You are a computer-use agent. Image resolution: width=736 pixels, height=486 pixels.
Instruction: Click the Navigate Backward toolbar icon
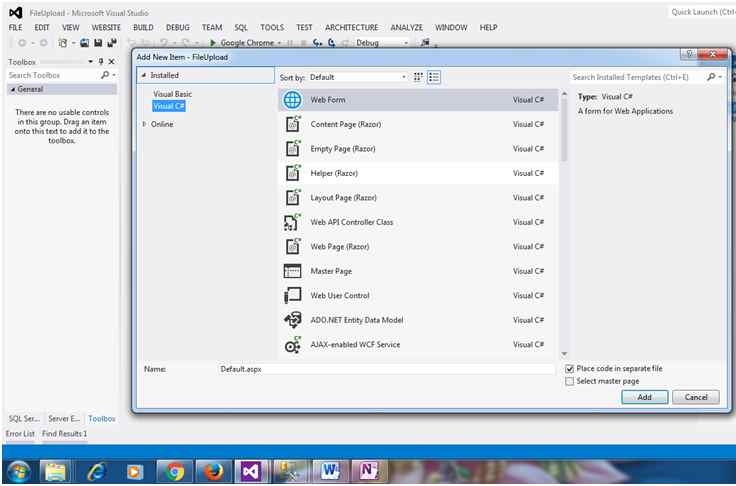(22, 43)
